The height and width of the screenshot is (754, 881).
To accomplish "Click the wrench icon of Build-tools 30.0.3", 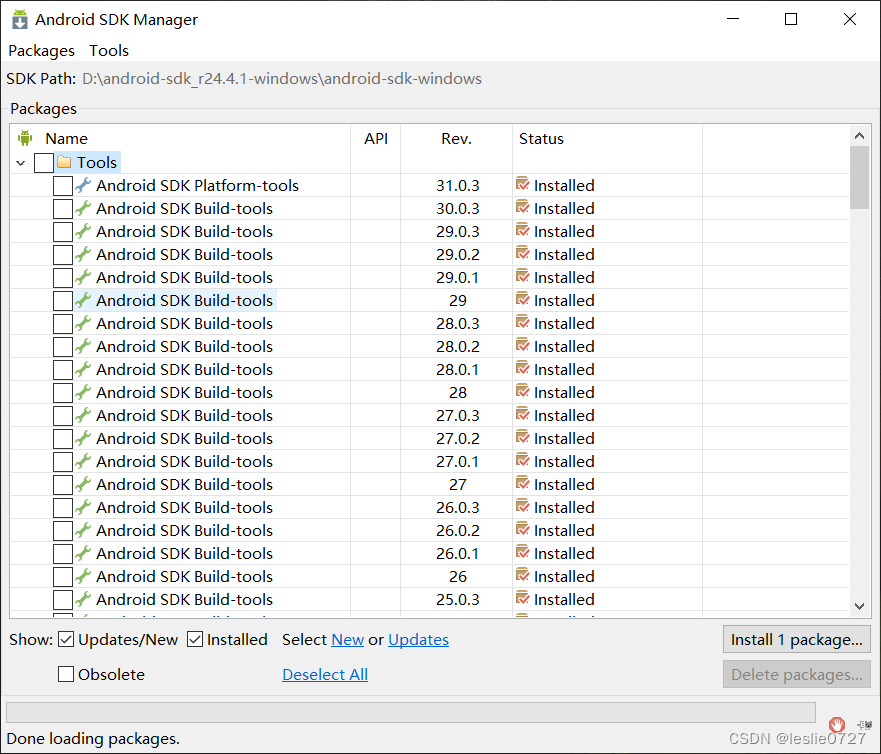I will [x=83, y=208].
